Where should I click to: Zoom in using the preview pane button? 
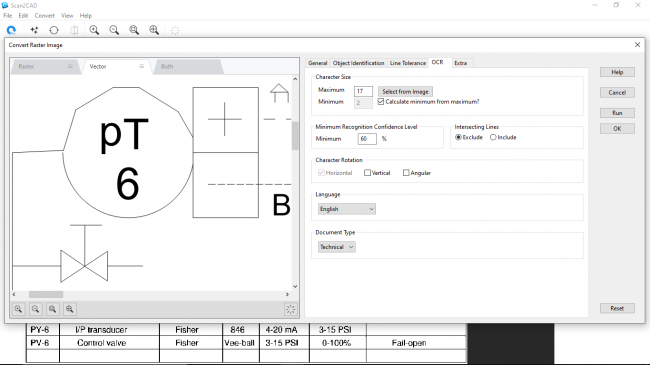(x=18, y=309)
